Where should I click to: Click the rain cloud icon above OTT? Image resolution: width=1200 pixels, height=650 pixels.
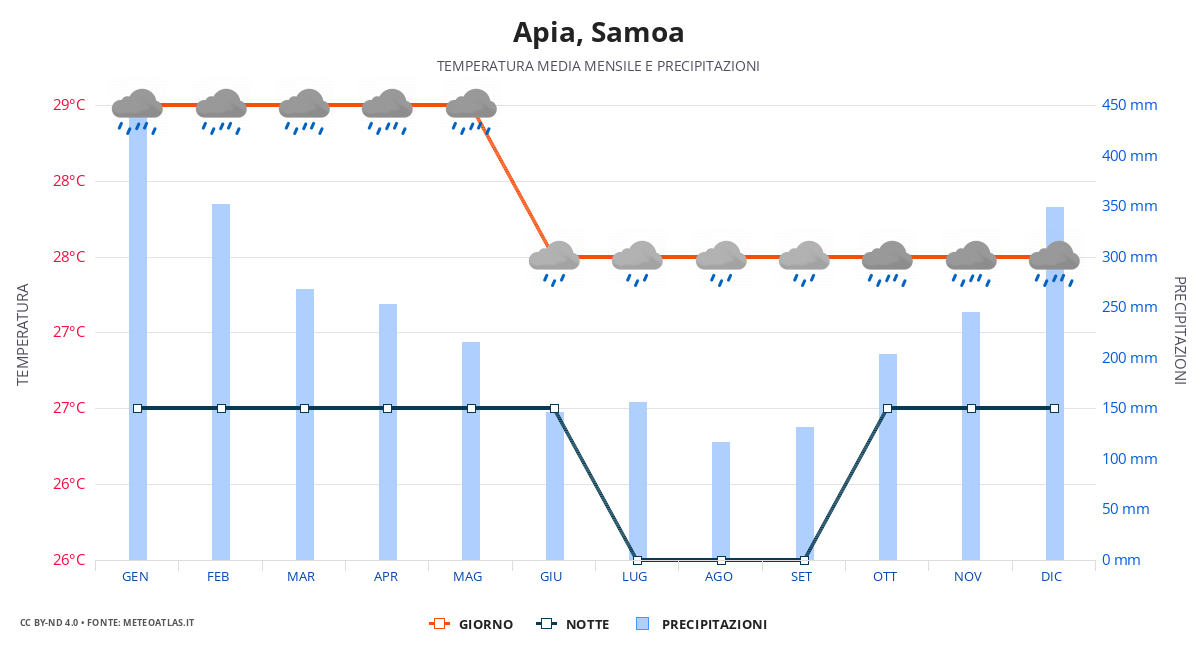click(x=887, y=262)
